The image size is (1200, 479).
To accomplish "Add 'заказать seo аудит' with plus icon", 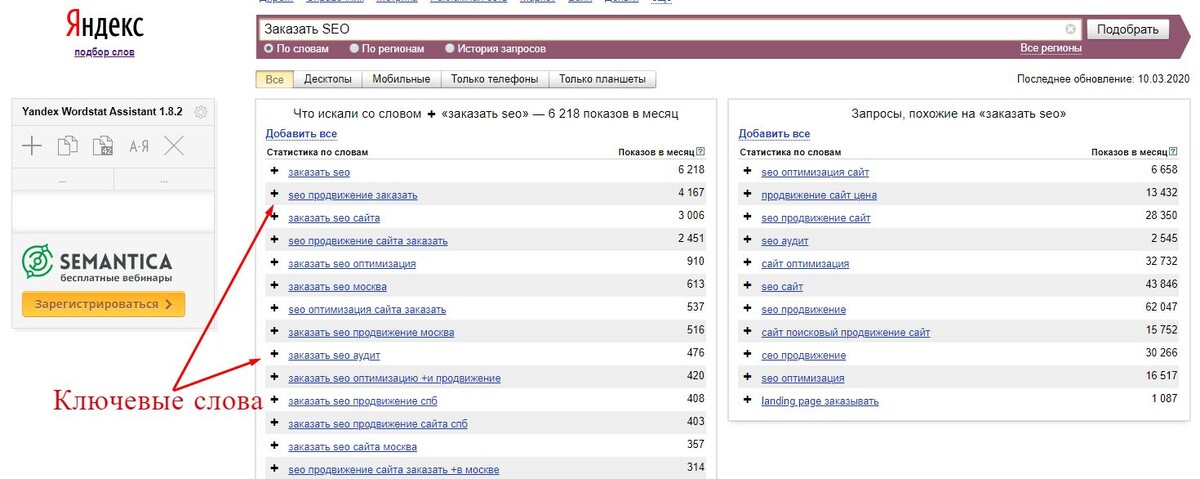I will pos(274,355).
